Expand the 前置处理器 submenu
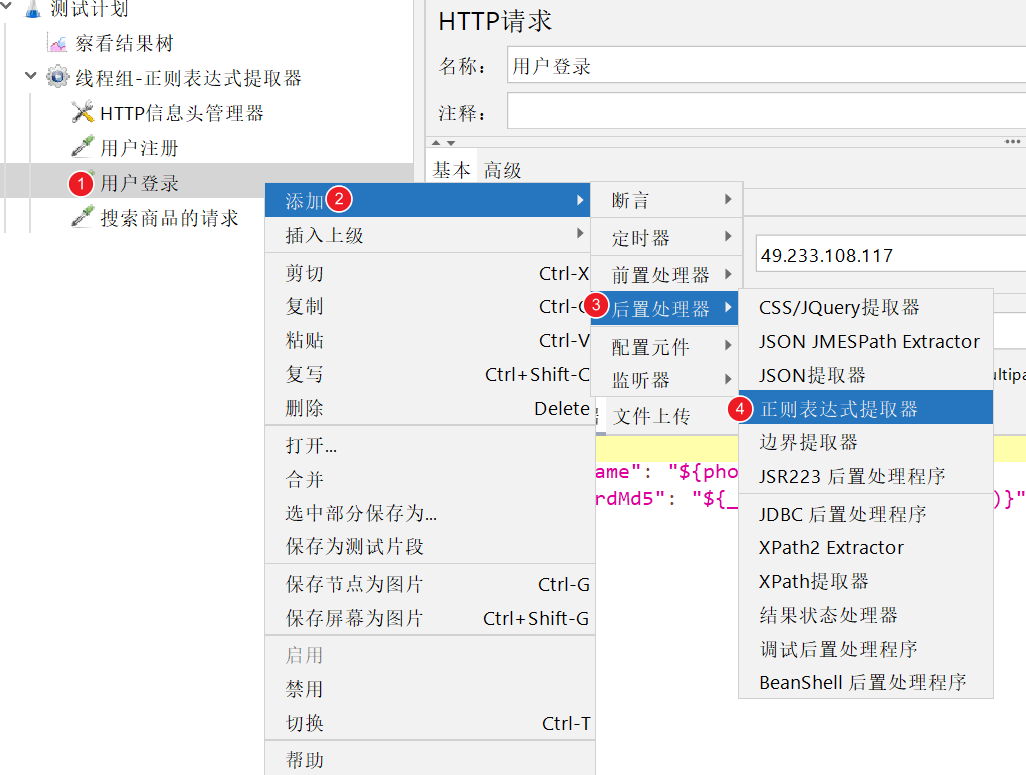Screen dimensions: 1026x775 tap(666, 274)
